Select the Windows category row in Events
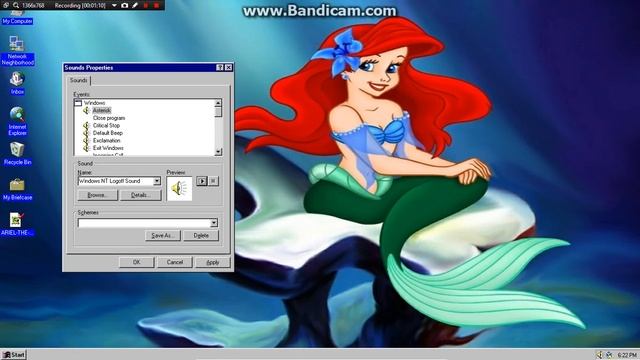Viewport: 640px width, 360px height. 94,103
